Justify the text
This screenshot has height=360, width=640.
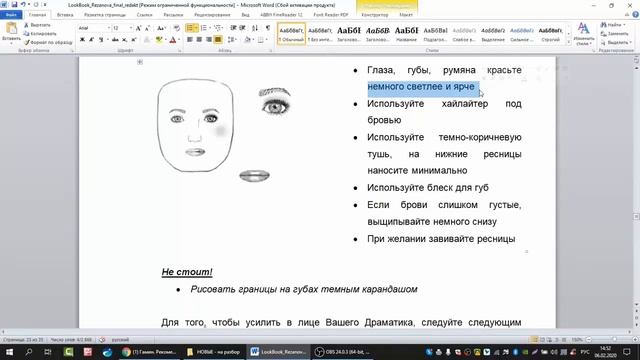(x=218, y=40)
